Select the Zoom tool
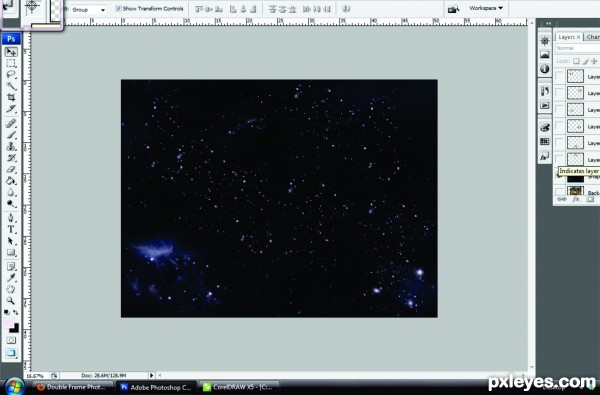This screenshot has width=600, height=395. (11, 300)
